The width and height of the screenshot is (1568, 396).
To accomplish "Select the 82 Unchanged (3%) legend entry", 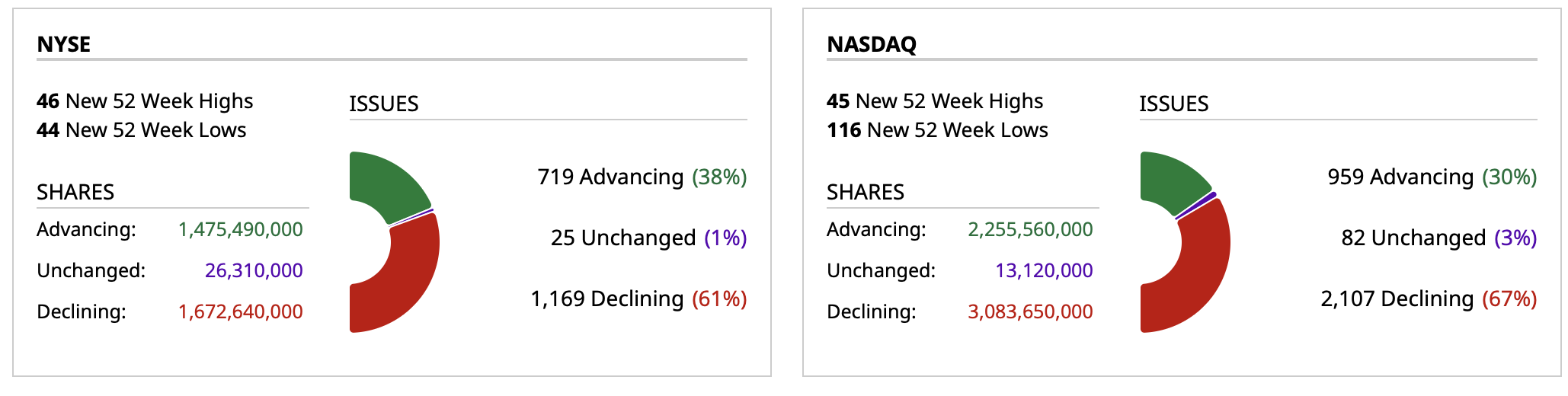I will coord(1438,238).
